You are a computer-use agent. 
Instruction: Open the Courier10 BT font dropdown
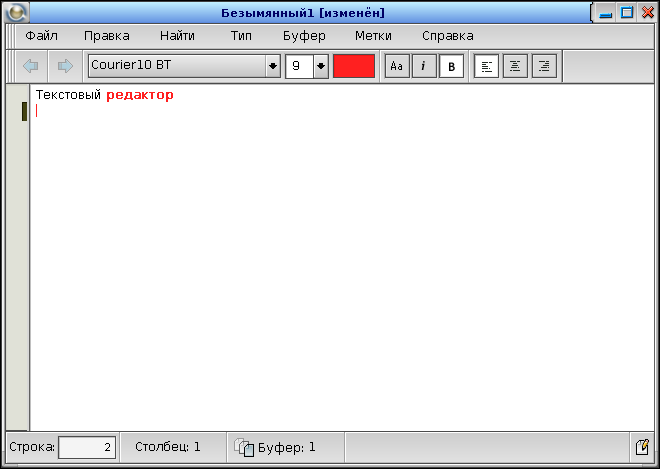(273, 66)
